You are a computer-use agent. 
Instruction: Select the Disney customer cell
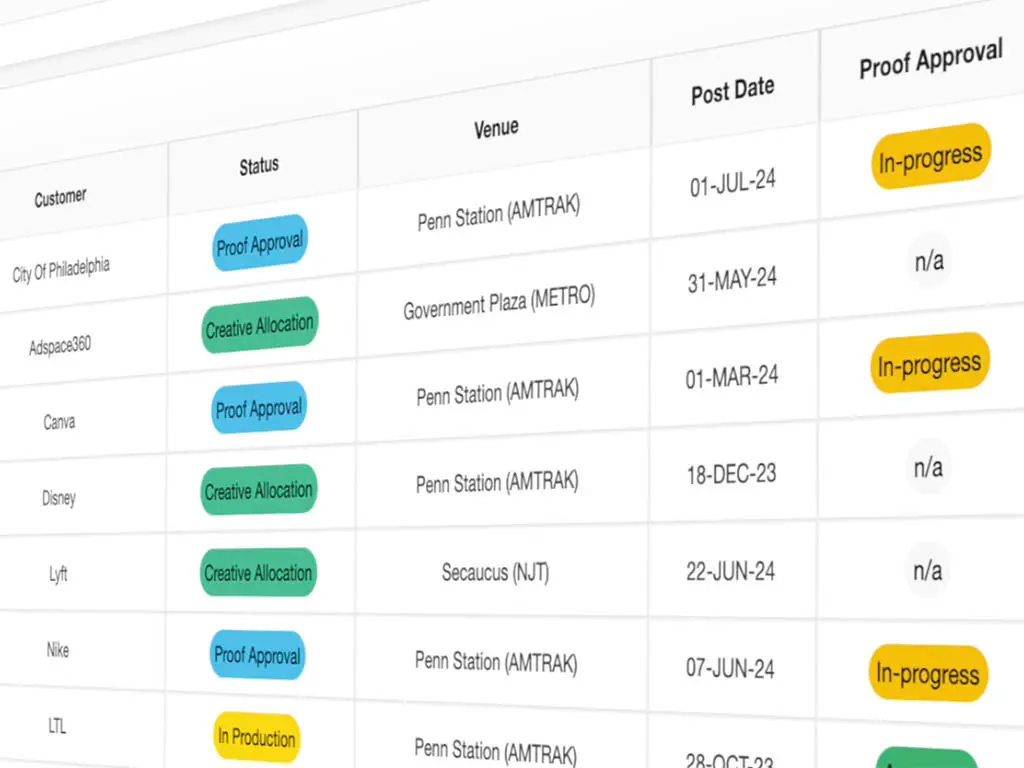coord(59,498)
